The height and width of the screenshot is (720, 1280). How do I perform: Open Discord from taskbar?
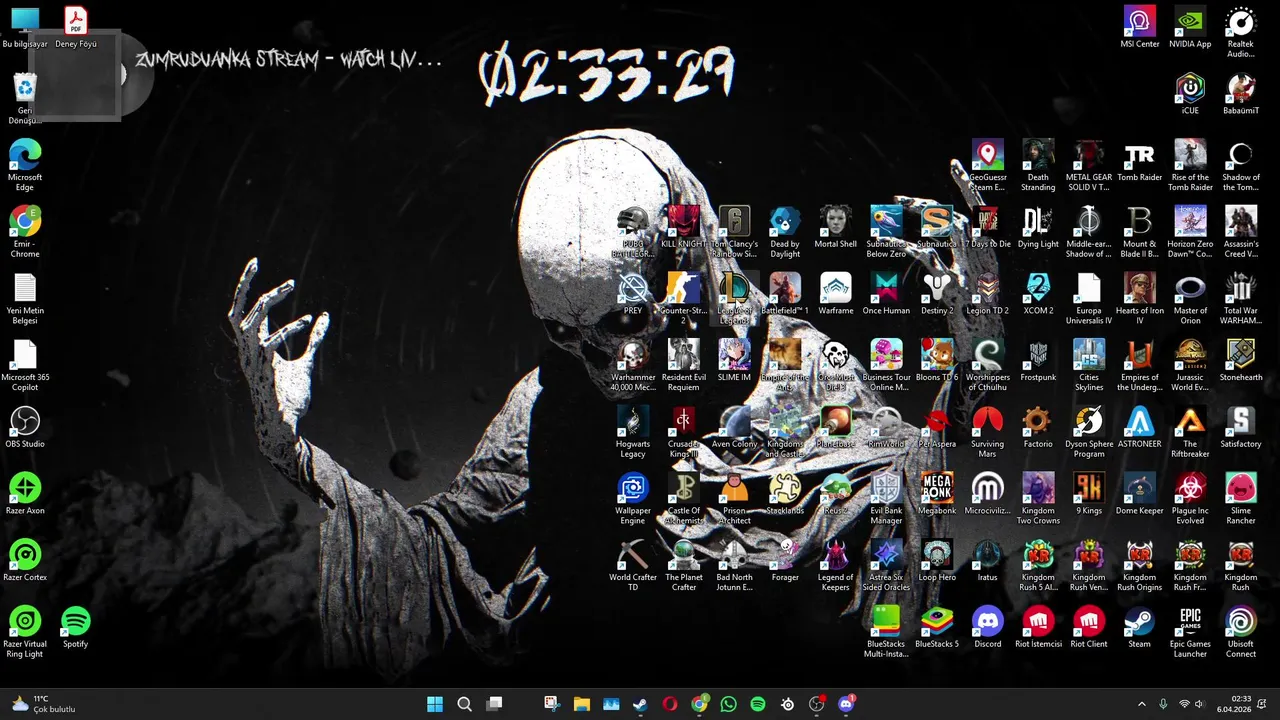pyautogui.click(x=846, y=704)
